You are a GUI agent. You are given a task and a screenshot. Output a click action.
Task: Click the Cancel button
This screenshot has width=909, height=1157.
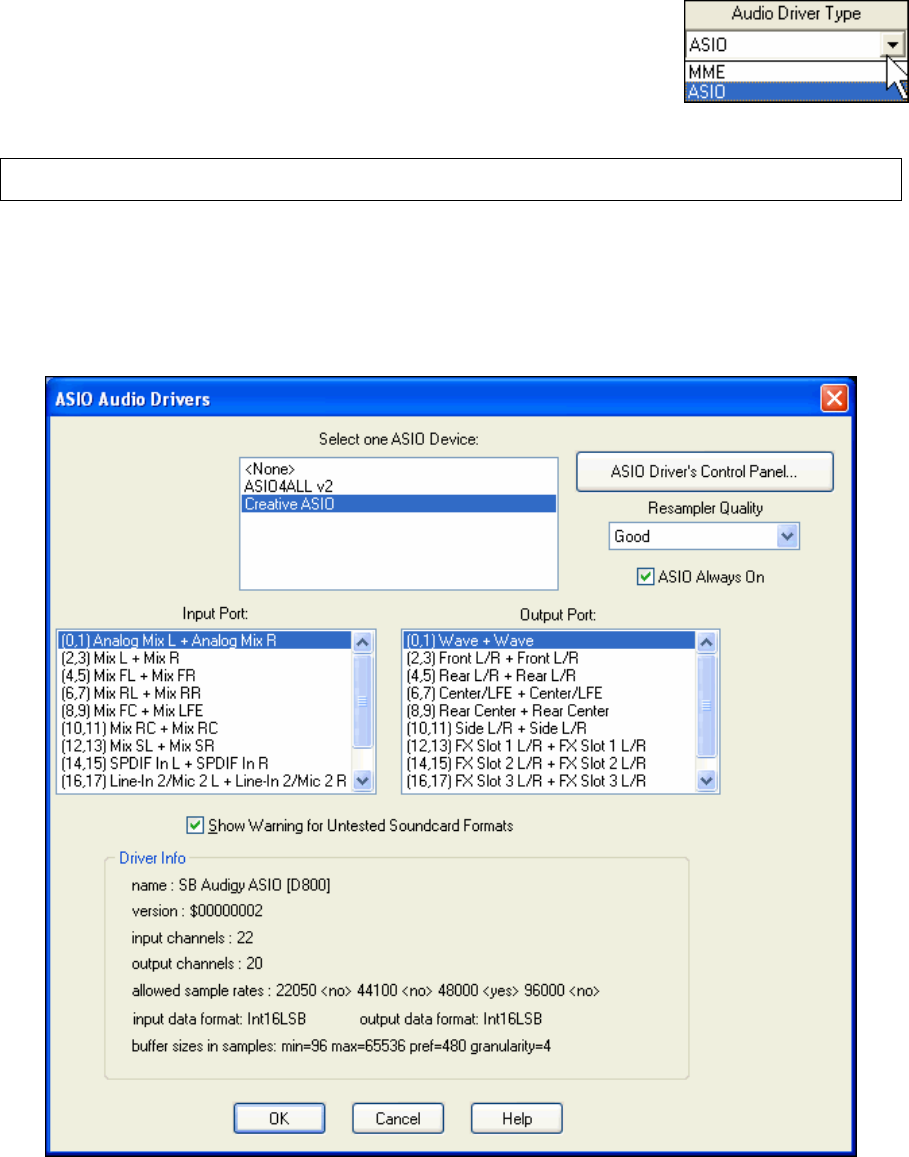[398, 1119]
